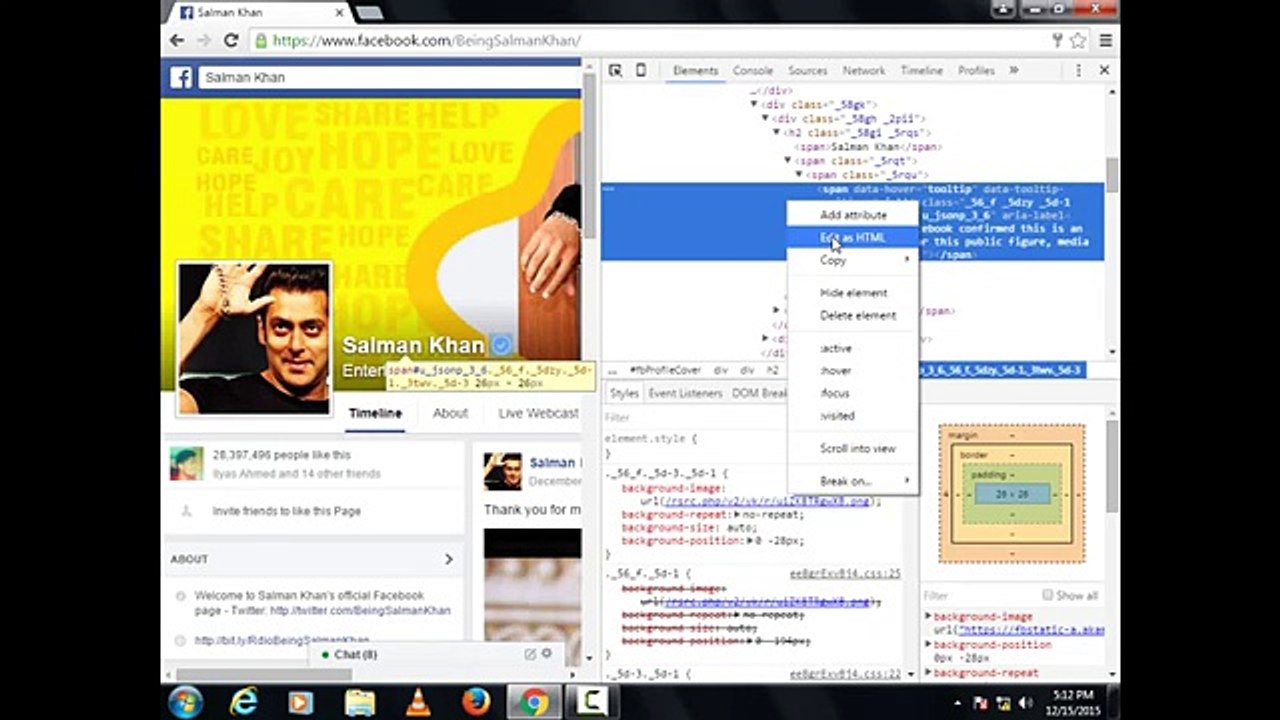Viewport: 1280px width, 720px height.
Task: Click the Facebook logo icon
Action: tap(181, 77)
